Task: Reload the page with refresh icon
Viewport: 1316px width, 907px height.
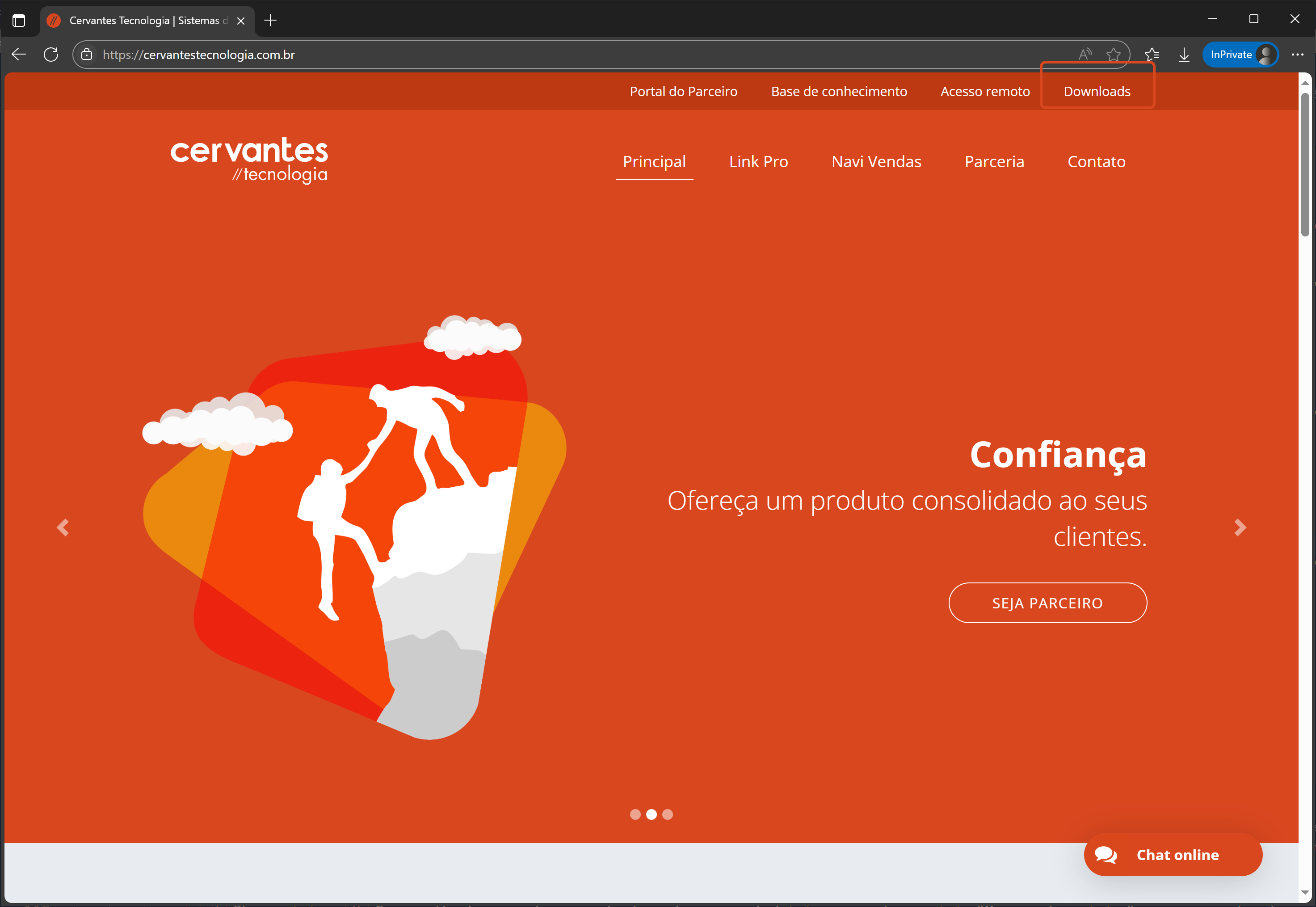Action: click(x=51, y=55)
